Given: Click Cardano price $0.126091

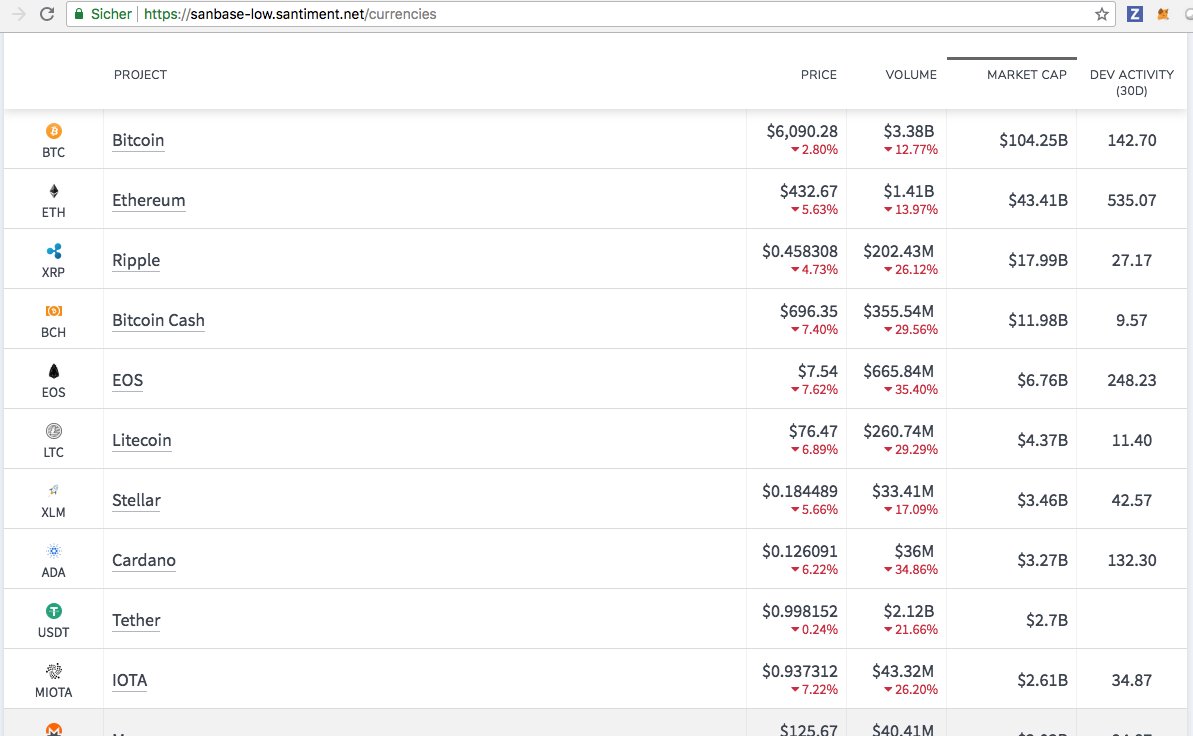Looking at the screenshot, I should click(x=800, y=551).
